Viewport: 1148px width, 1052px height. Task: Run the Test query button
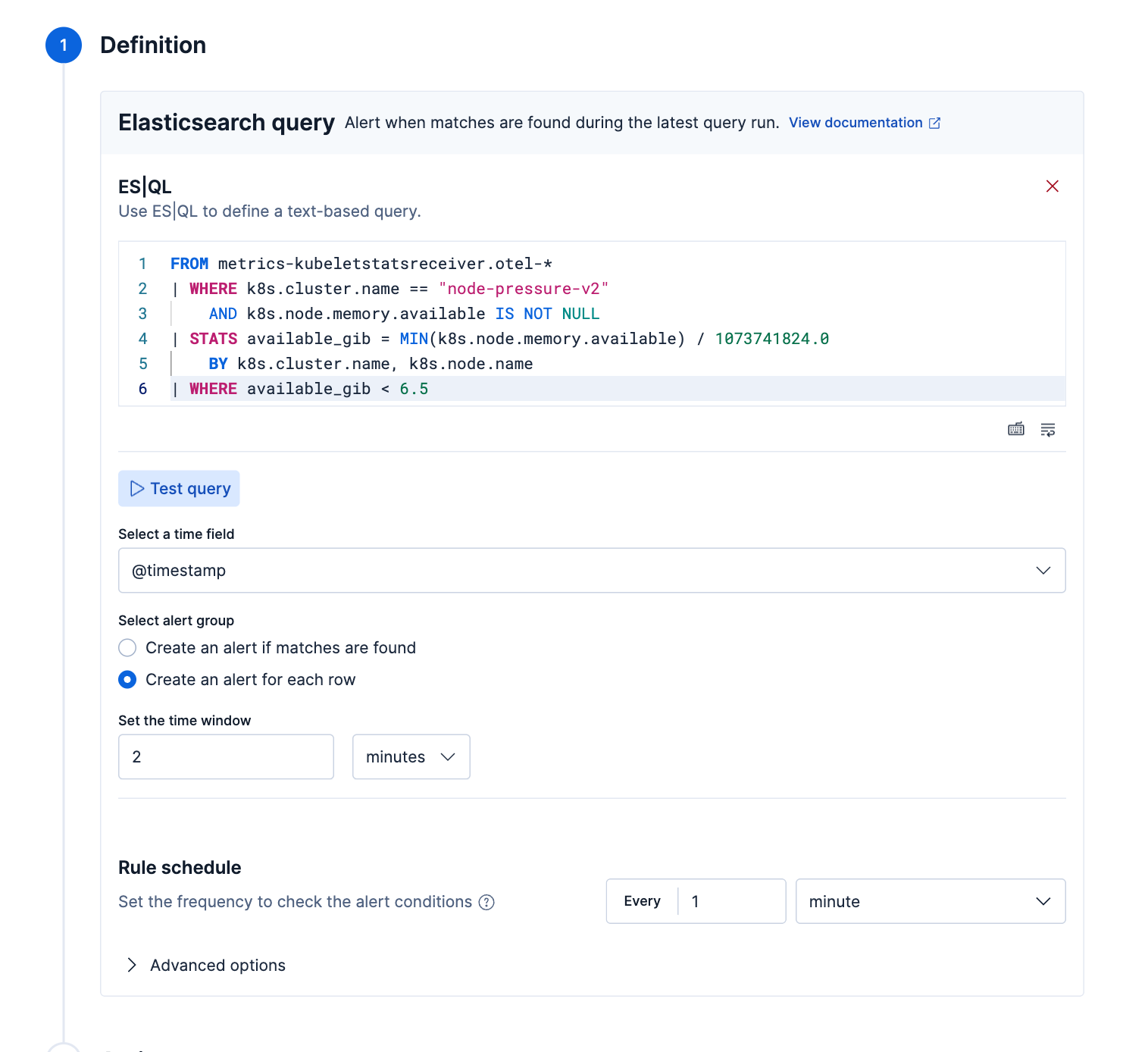[179, 489]
